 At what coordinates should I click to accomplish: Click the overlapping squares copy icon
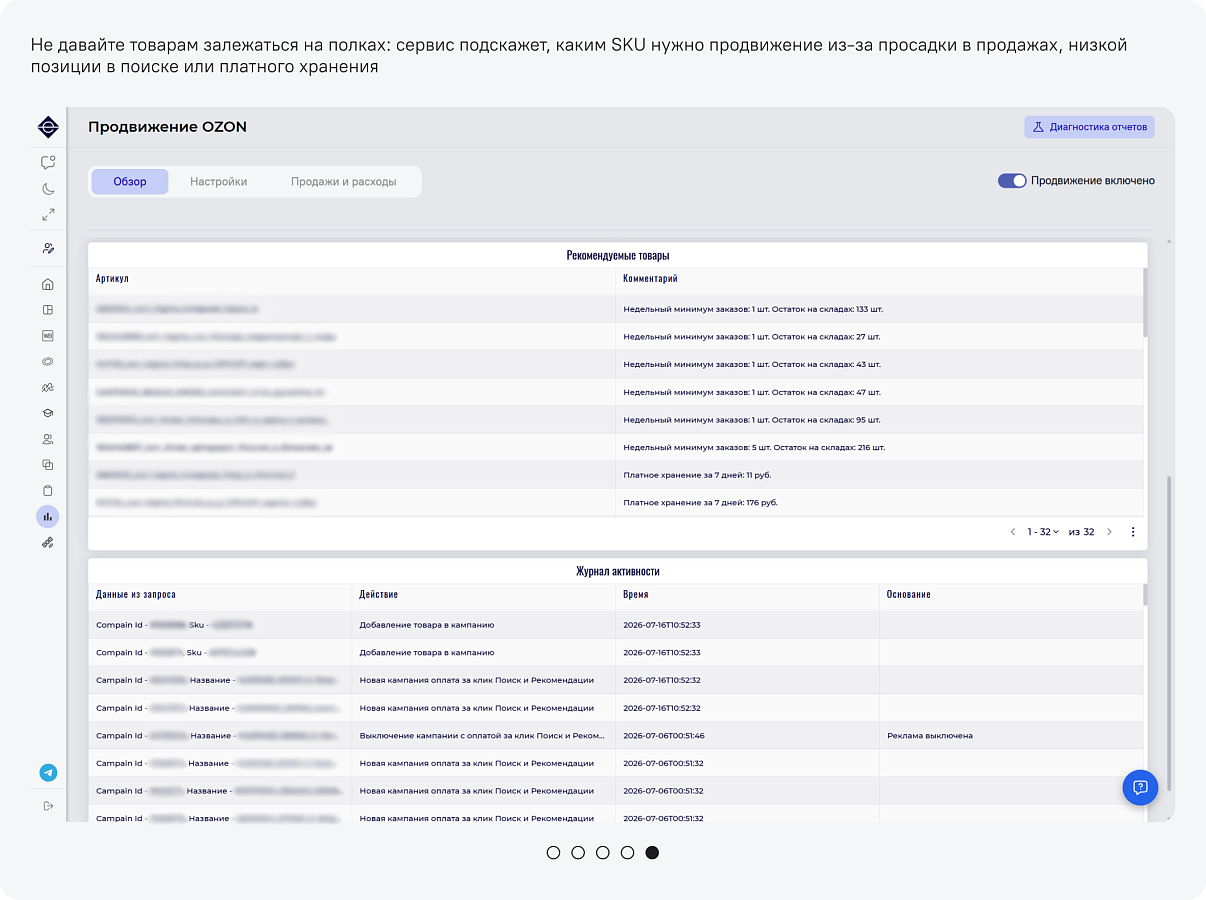point(48,465)
